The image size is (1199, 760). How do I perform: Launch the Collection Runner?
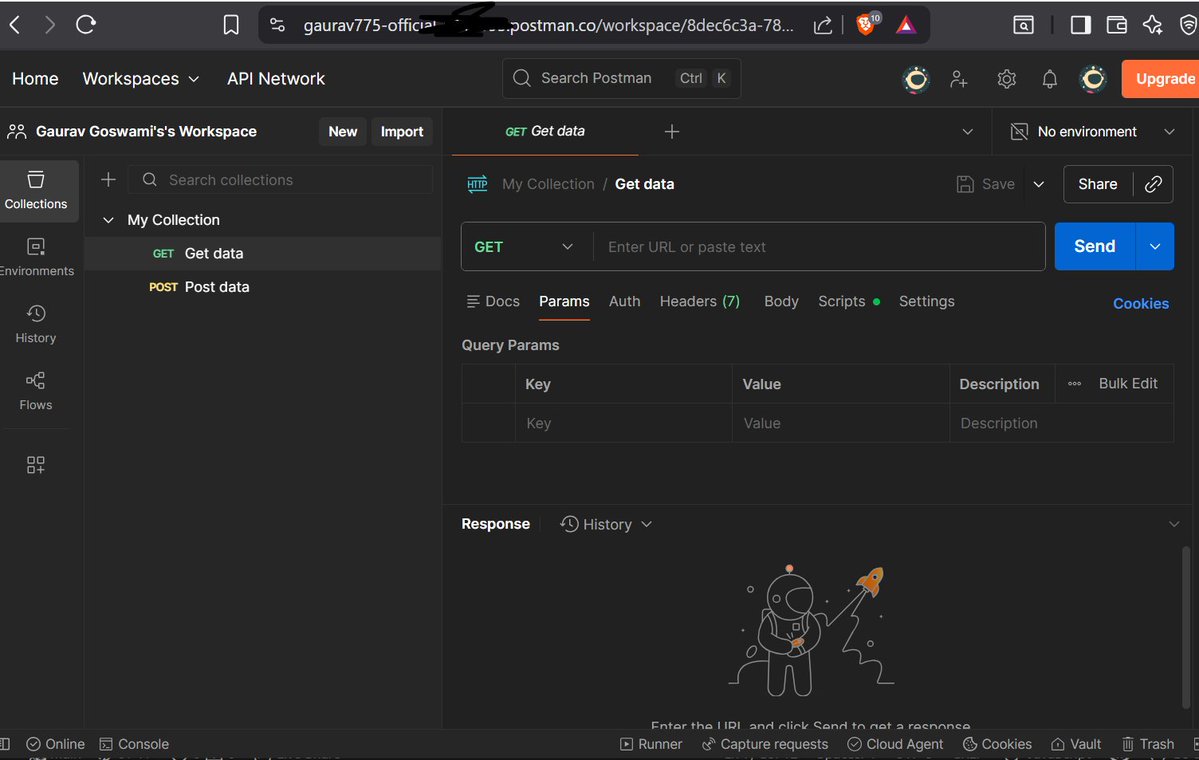(x=651, y=744)
